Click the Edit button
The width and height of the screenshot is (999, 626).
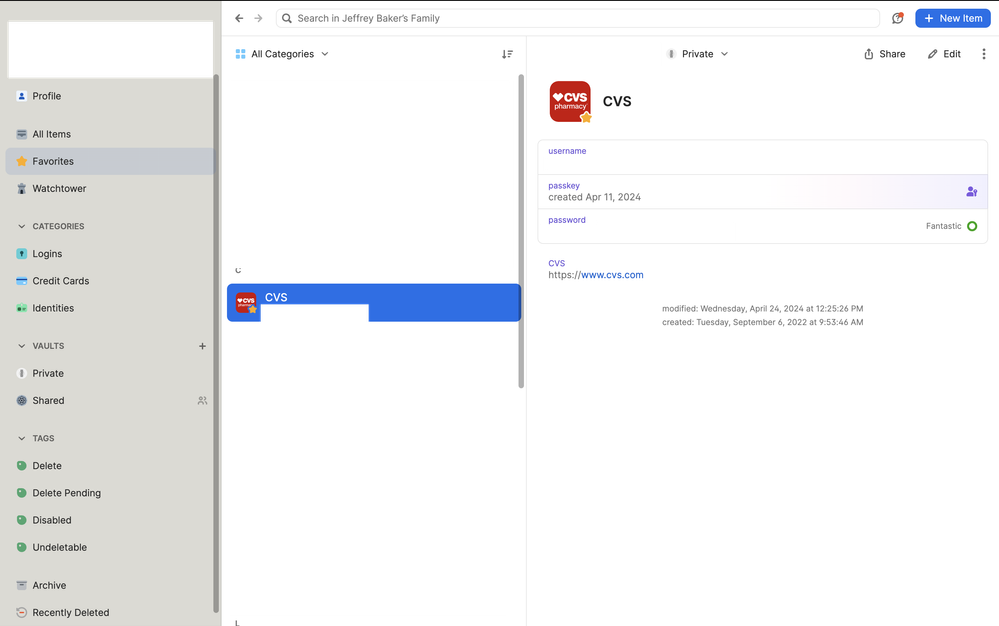pyautogui.click(x=944, y=54)
